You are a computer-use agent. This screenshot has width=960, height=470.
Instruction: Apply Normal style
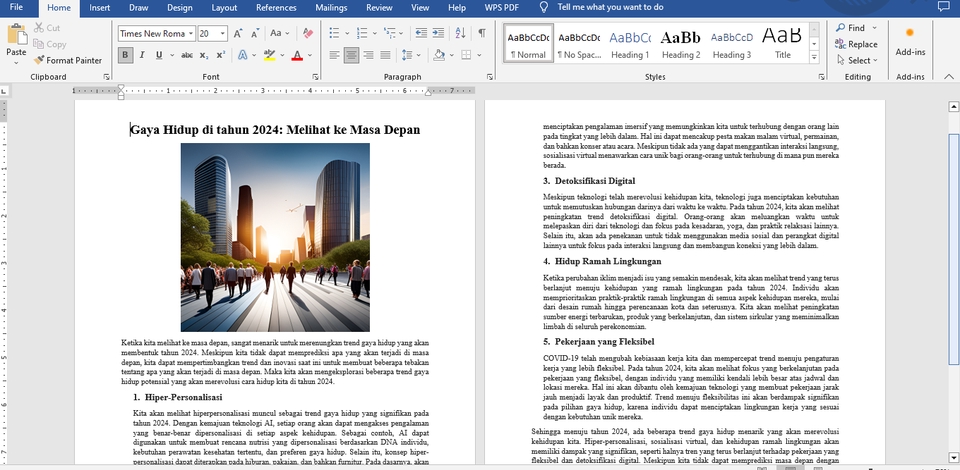click(528, 43)
